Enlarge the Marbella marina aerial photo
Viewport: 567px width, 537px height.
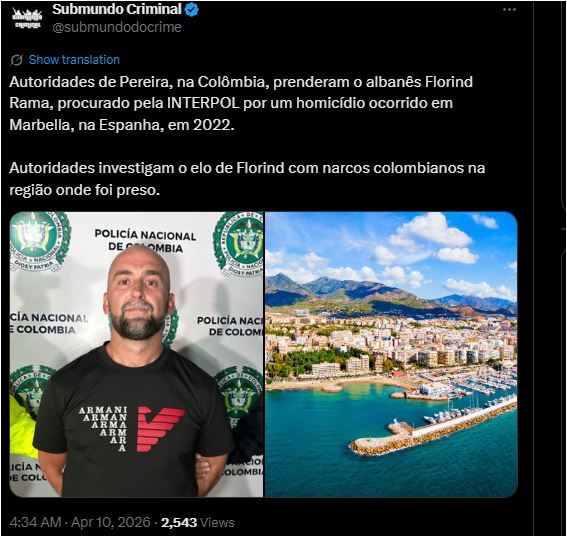coord(391,354)
